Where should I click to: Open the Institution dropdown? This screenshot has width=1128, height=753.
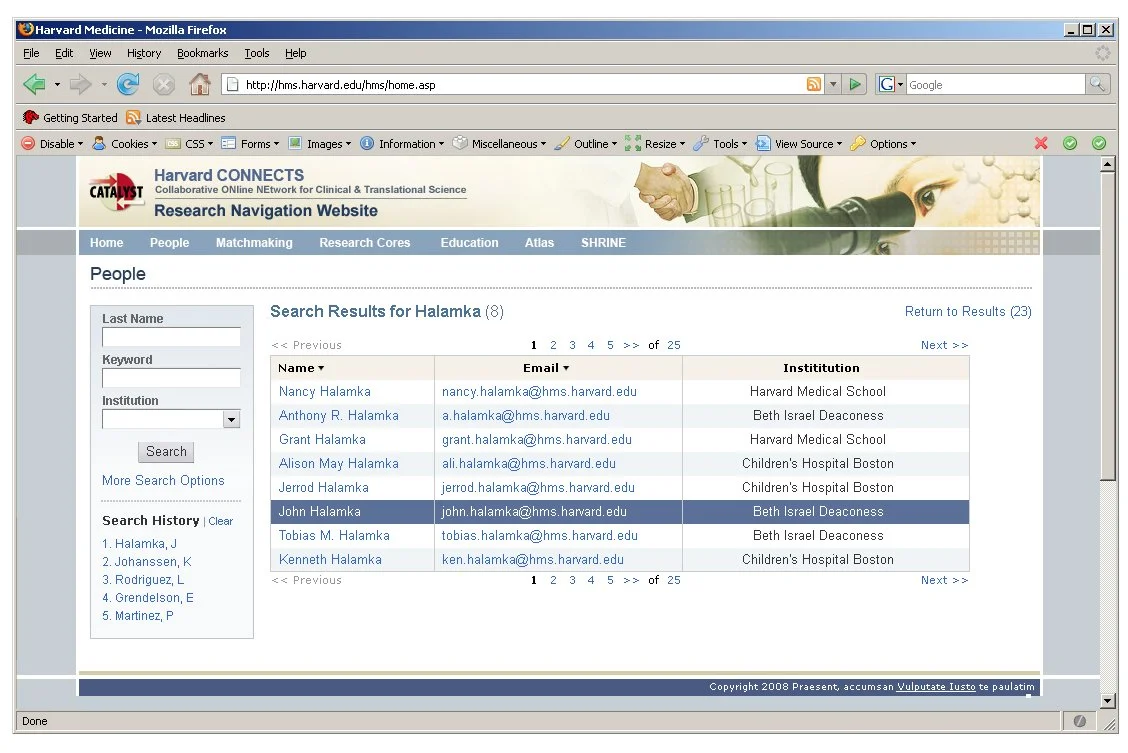point(231,419)
